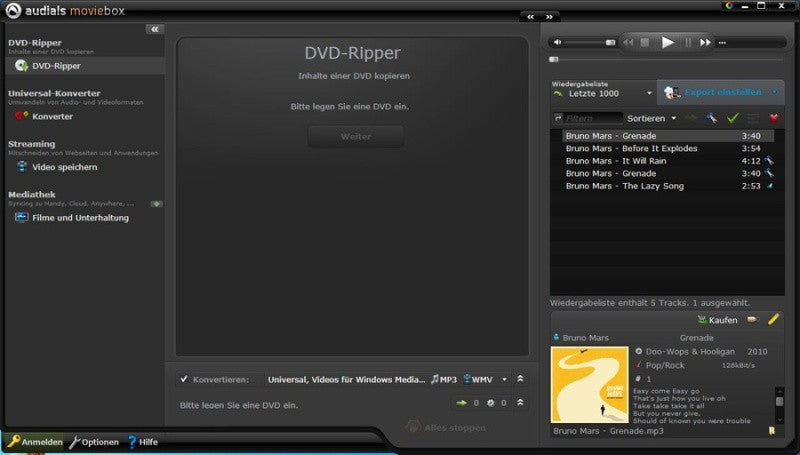Expand the DVD status row panel
This screenshot has width=800, height=455.
pyautogui.click(x=520, y=402)
